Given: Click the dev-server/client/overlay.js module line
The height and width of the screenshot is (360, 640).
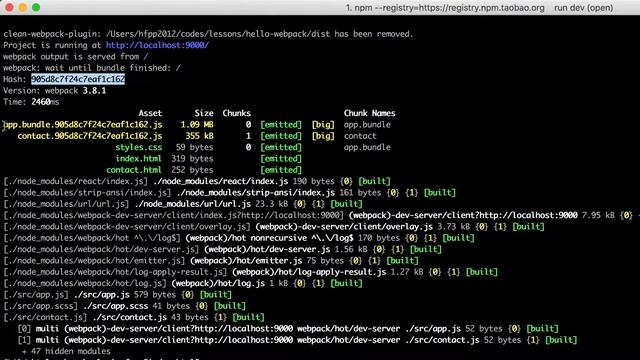Looking at the screenshot, I should [274, 227].
